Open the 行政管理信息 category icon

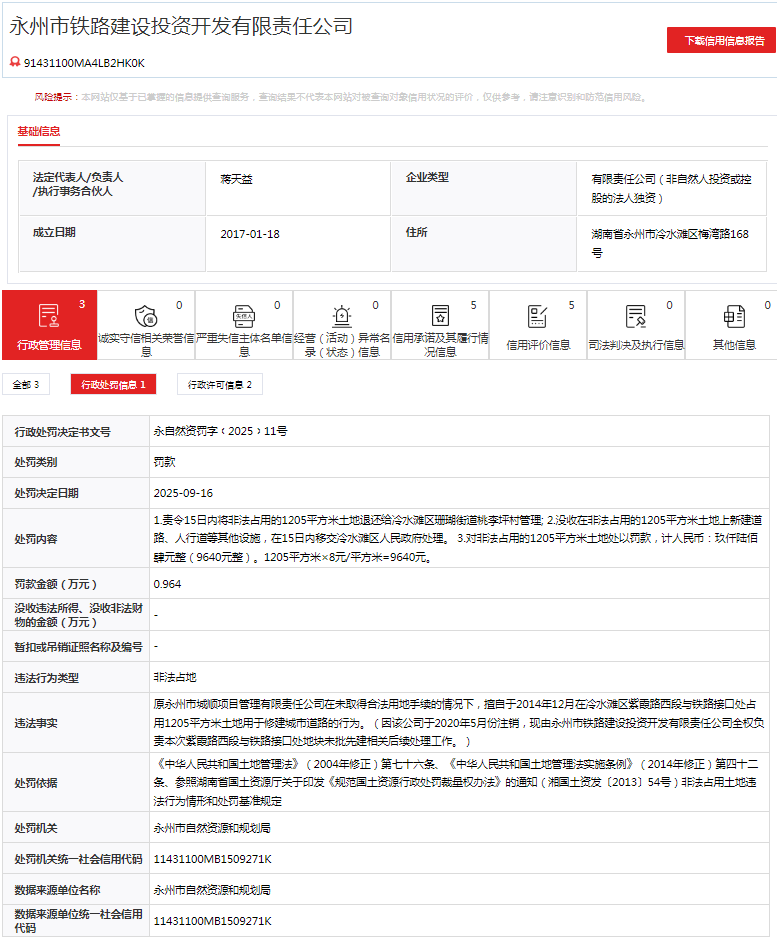coord(49,317)
